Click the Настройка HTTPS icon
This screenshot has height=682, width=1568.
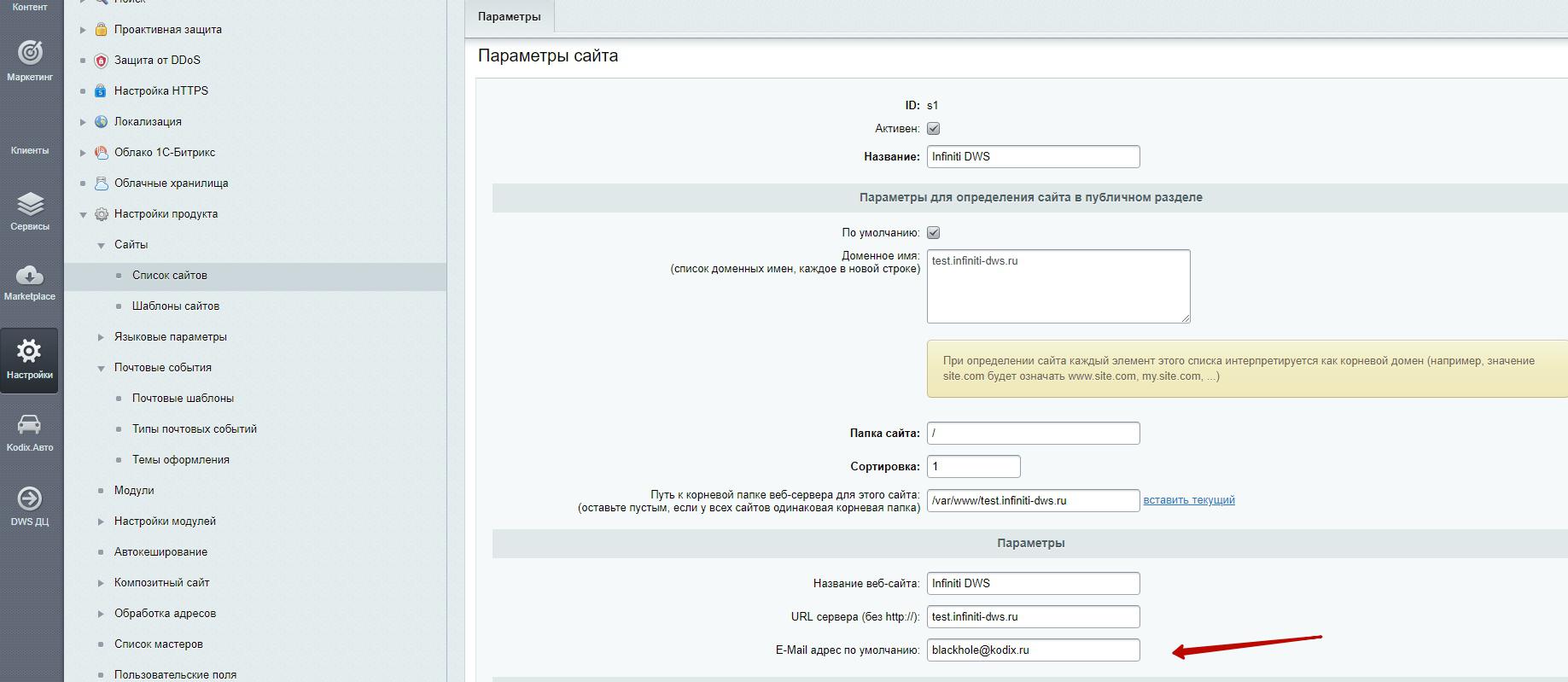(101, 90)
